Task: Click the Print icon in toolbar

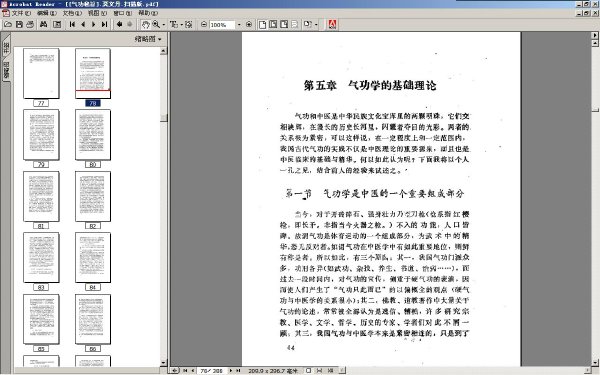Action: [30, 24]
